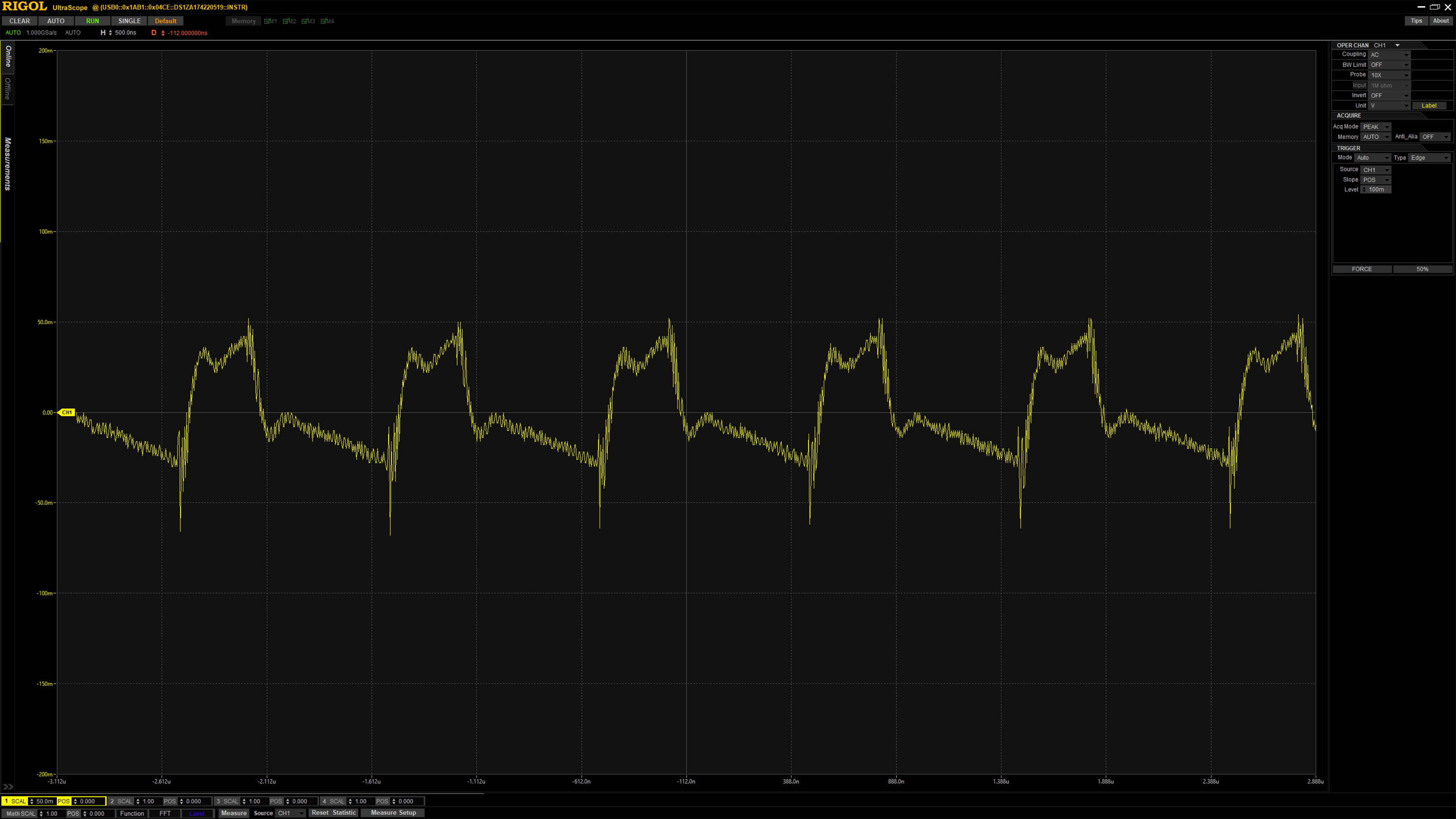The image size is (1456, 819).
Task: Click the trigger Level stepper arrows
Action: (x=1364, y=190)
